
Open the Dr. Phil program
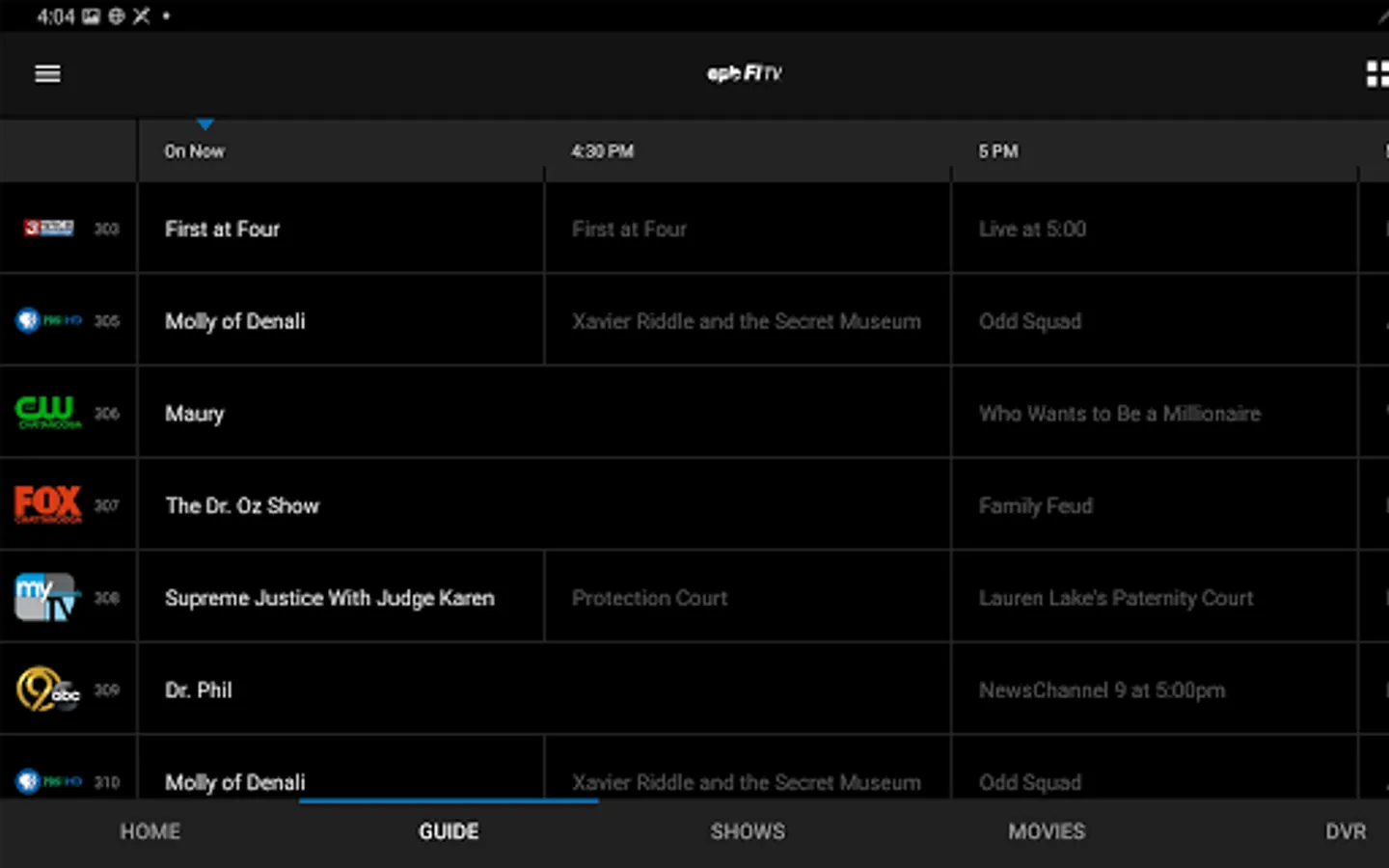coord(544,690)
